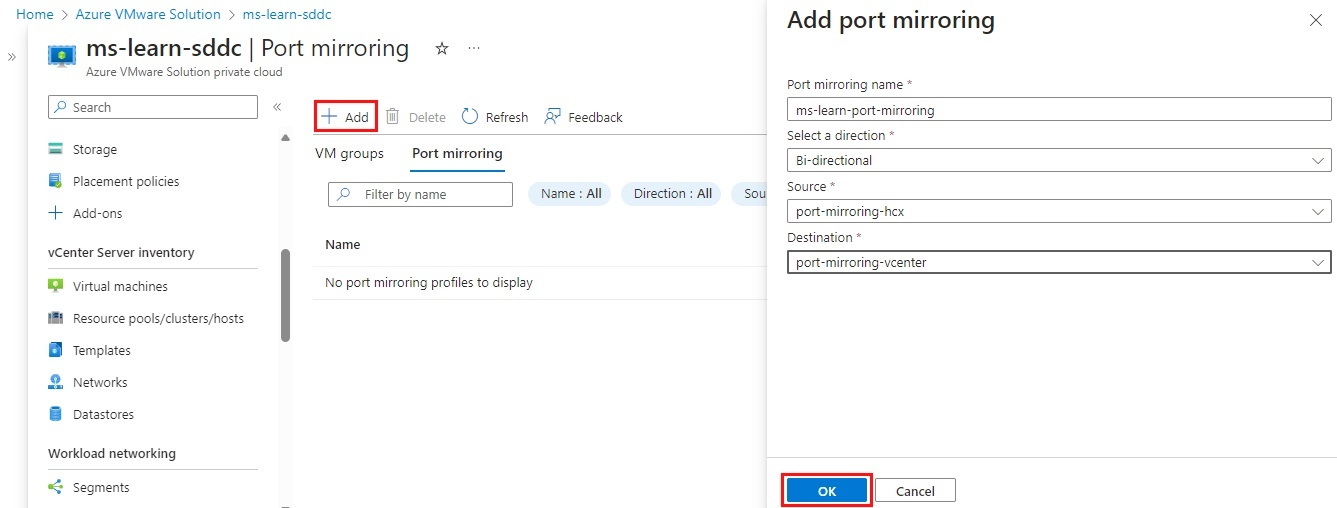
Task: Open Azure VMware Solution breadcrumb link
Action: [148, 14]
